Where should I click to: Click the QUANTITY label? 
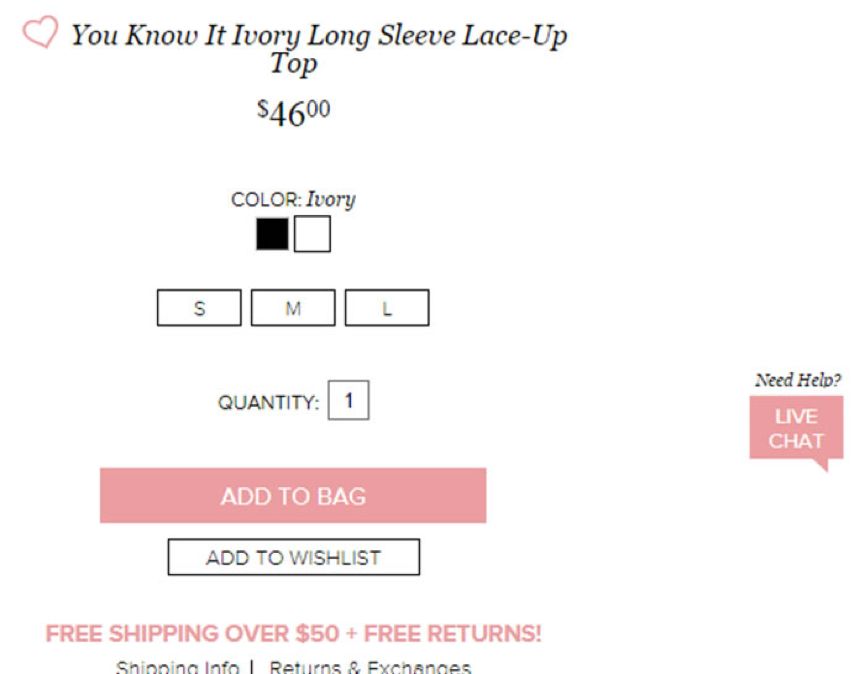(x=268, y=403)
